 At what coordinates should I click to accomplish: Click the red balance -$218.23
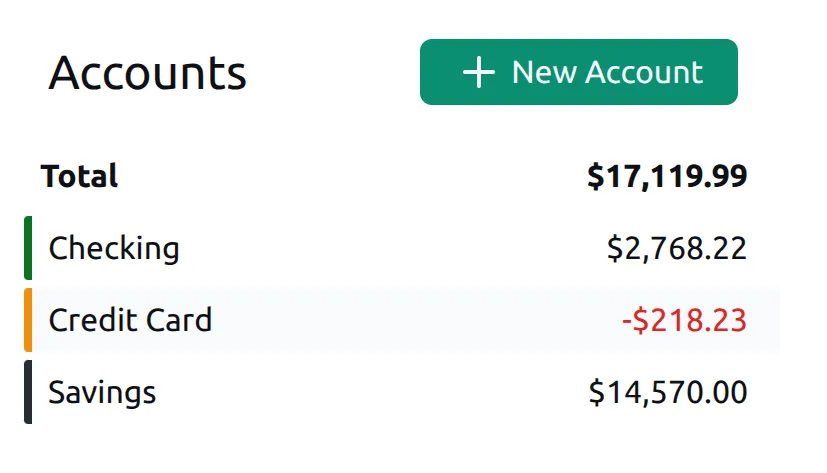(684, 320)
